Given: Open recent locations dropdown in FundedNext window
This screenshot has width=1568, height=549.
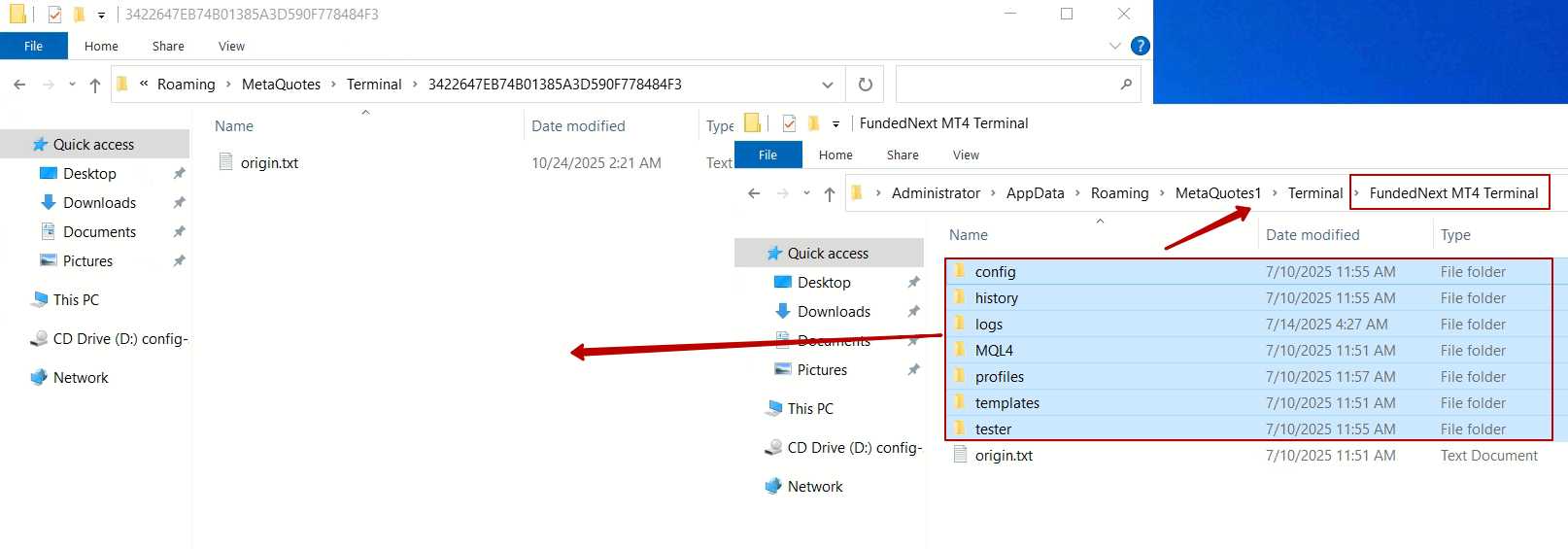Looking at the screenshot, I should [806, 193].
